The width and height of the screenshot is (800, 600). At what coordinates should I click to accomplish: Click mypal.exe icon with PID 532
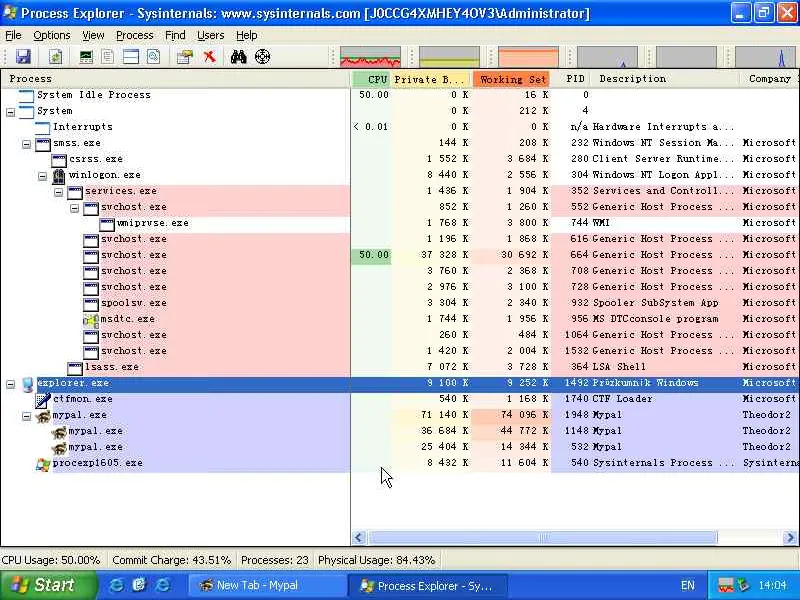coord(59,448)
